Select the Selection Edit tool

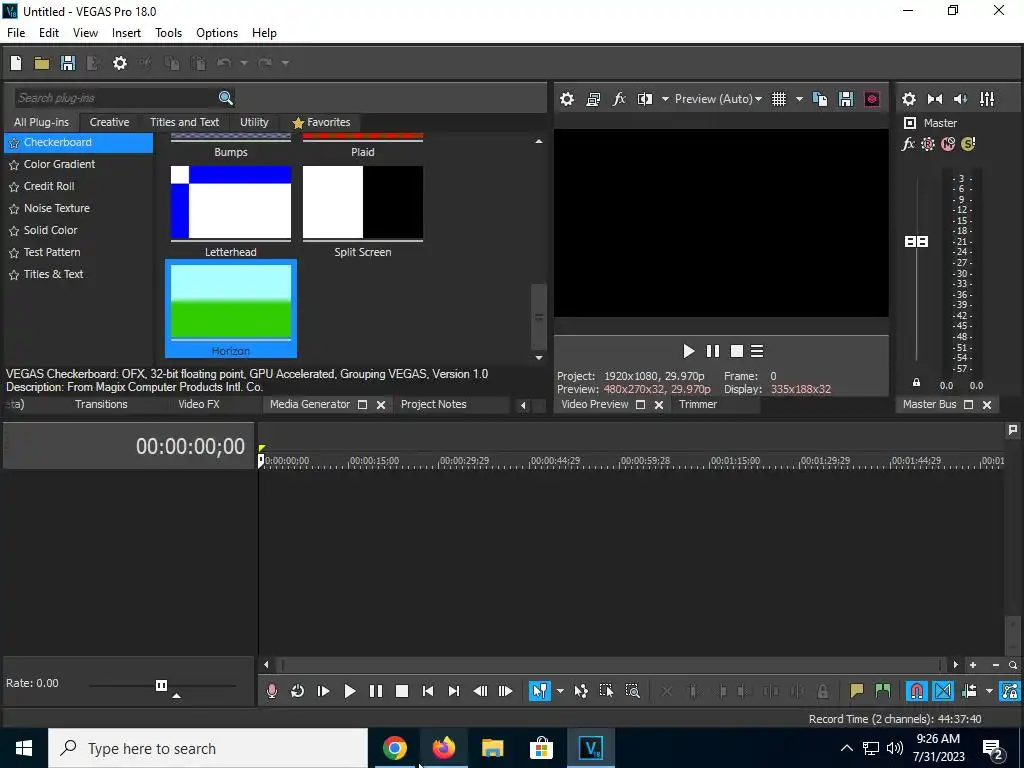(606, 691)
